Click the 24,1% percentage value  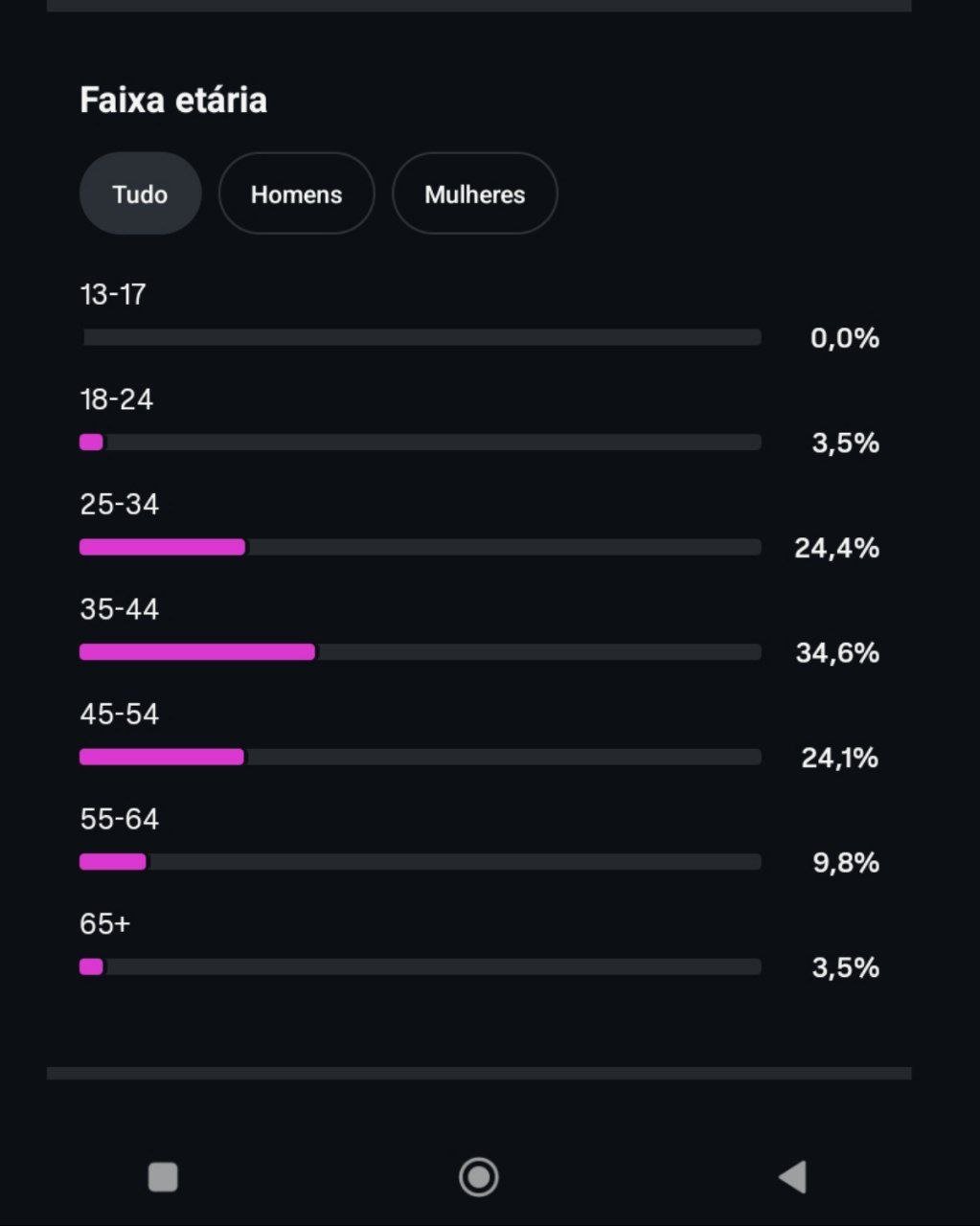(839, 758)
